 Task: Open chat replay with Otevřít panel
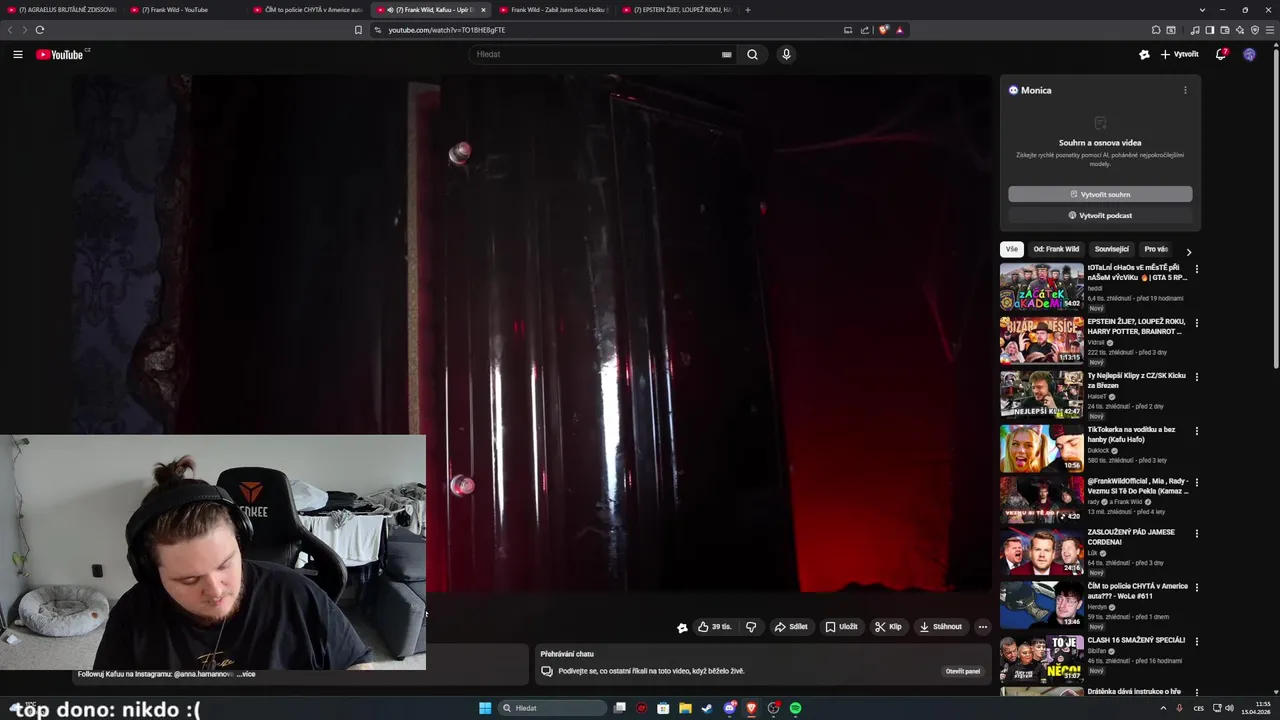click(963, 671)
